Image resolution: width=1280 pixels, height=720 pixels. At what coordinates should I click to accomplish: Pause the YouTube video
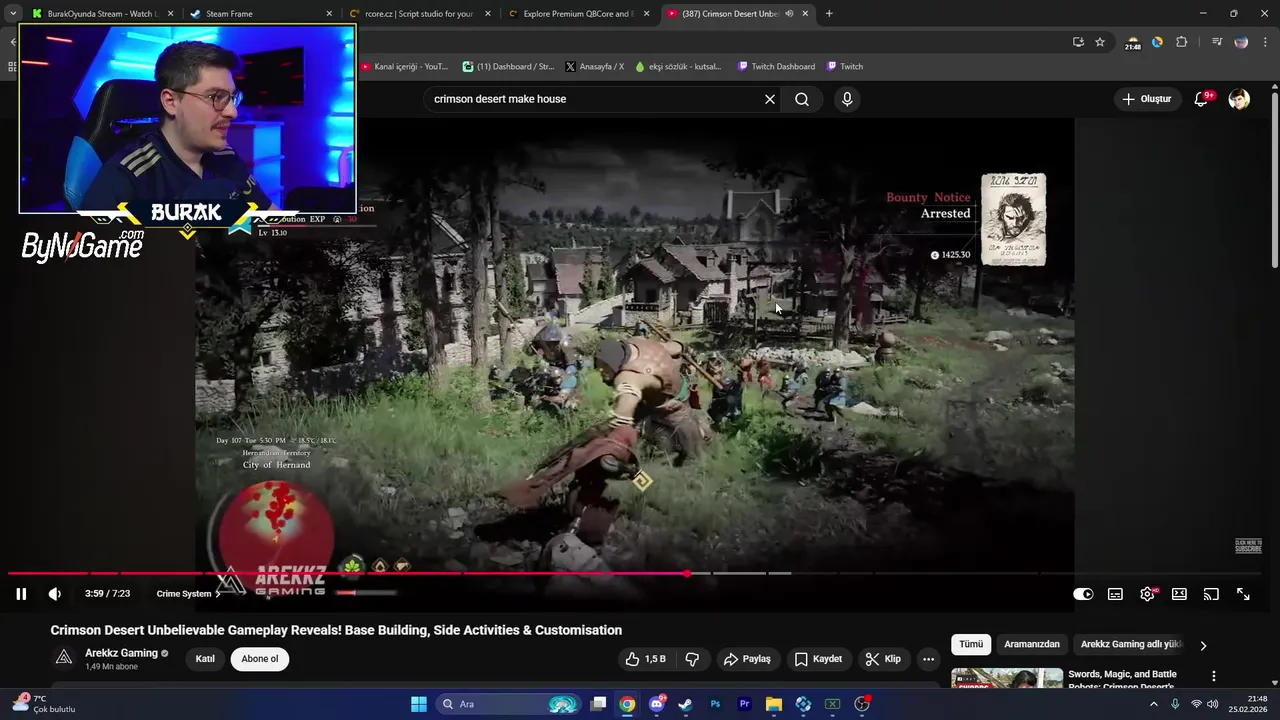coord(21,594)
